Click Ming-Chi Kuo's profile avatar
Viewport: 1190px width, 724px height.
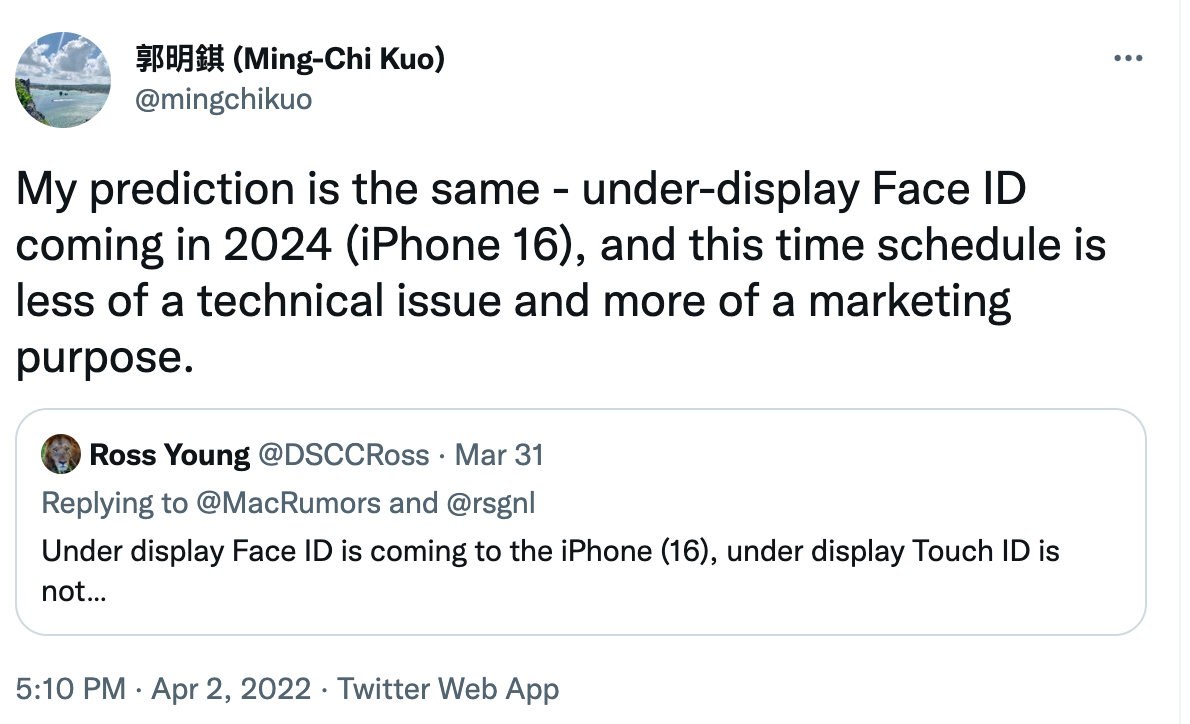[62, 80]
